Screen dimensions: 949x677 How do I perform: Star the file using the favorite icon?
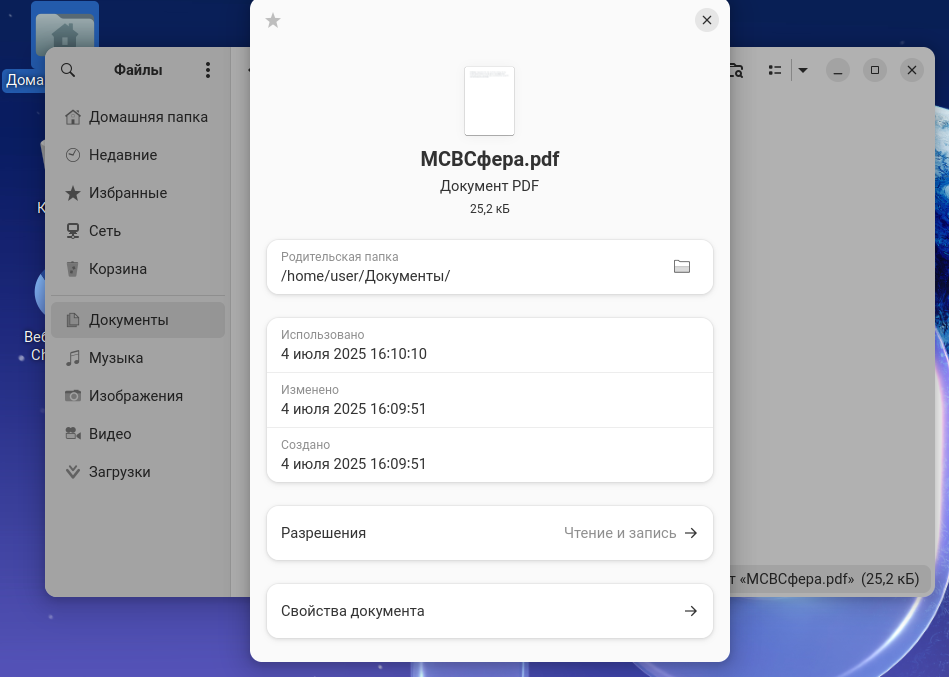click(273, 21)
